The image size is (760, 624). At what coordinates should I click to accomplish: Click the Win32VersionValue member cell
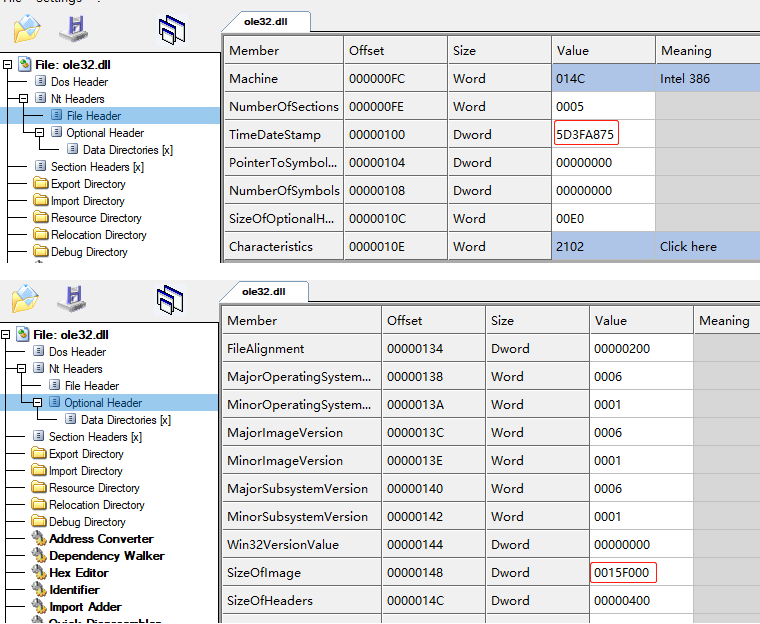click(302, 544)
